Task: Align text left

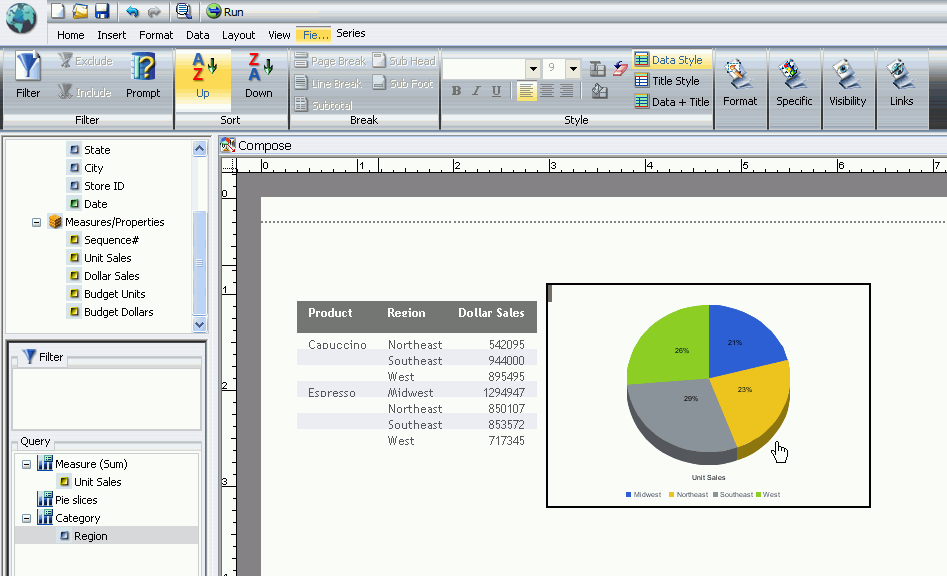Action: point(527,91)
